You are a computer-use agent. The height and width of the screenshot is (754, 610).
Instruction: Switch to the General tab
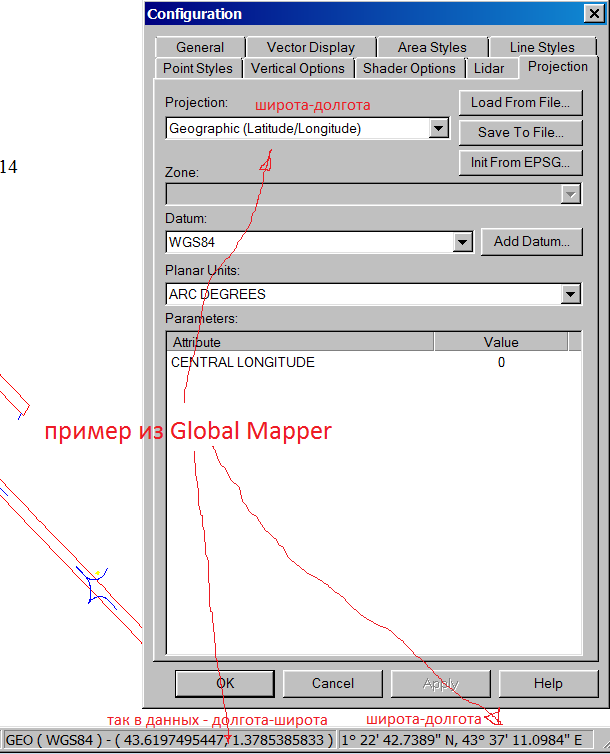click(200, 47)
